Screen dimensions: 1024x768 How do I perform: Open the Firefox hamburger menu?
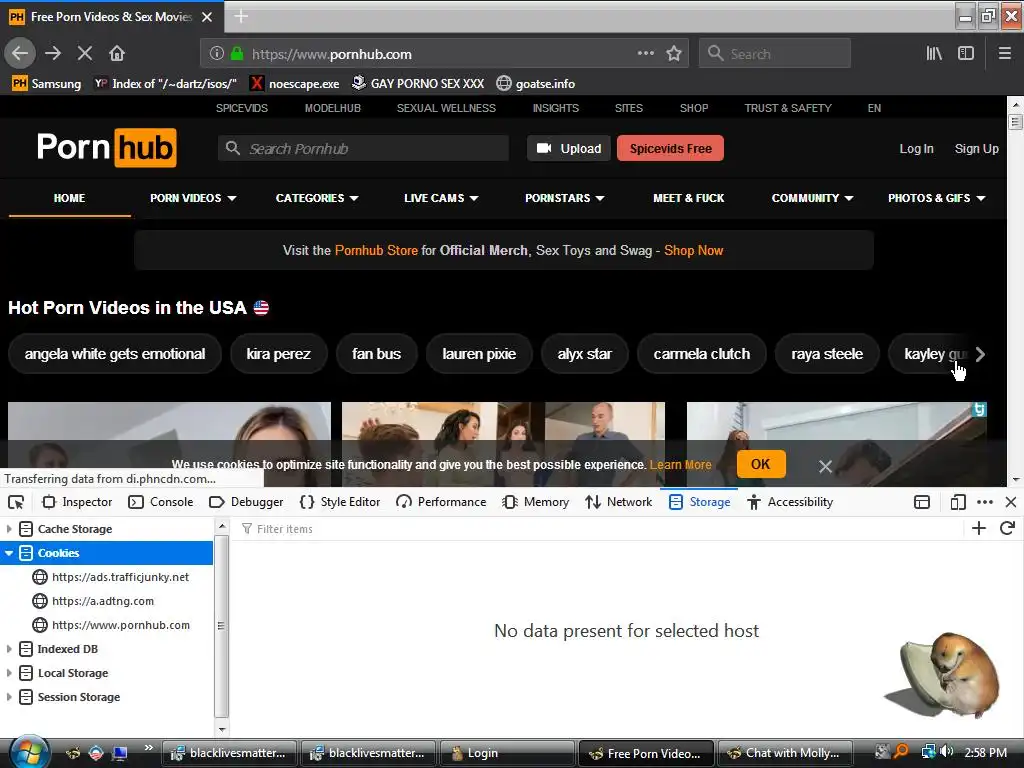tap(1005, 54)
